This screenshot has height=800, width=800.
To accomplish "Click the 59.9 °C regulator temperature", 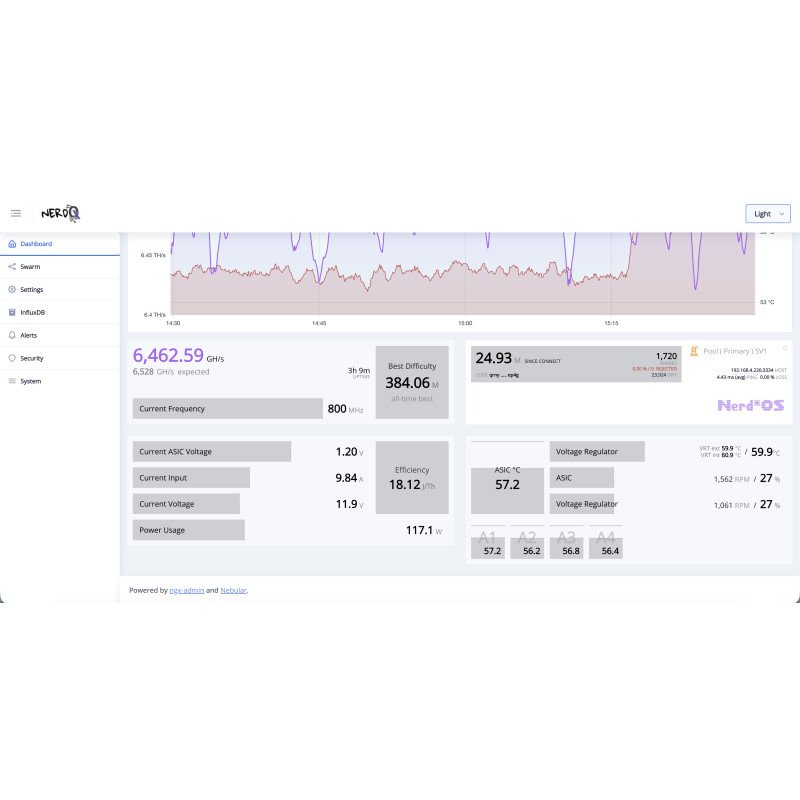I will pyautogui.click(x=765, y=452).
